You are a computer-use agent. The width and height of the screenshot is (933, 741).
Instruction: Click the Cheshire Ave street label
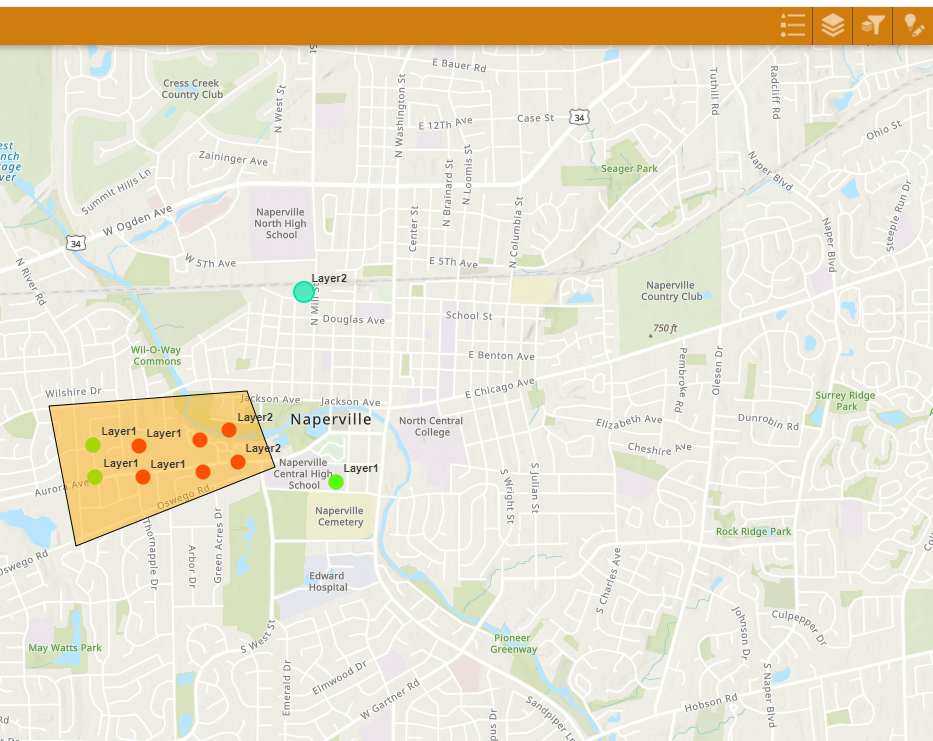click(659, 449)
